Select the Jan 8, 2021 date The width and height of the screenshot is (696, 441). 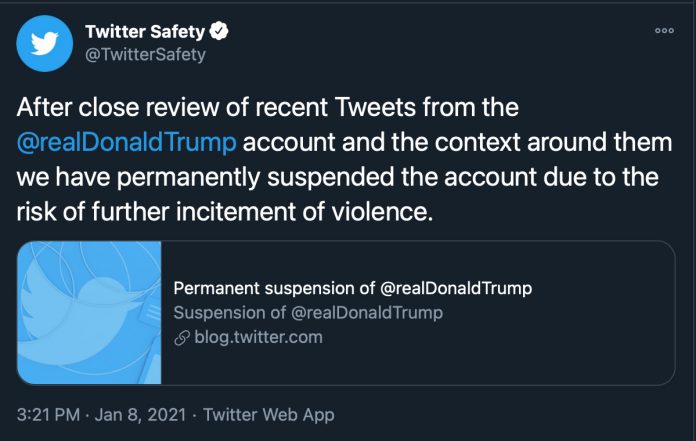(x=140, y=415)
